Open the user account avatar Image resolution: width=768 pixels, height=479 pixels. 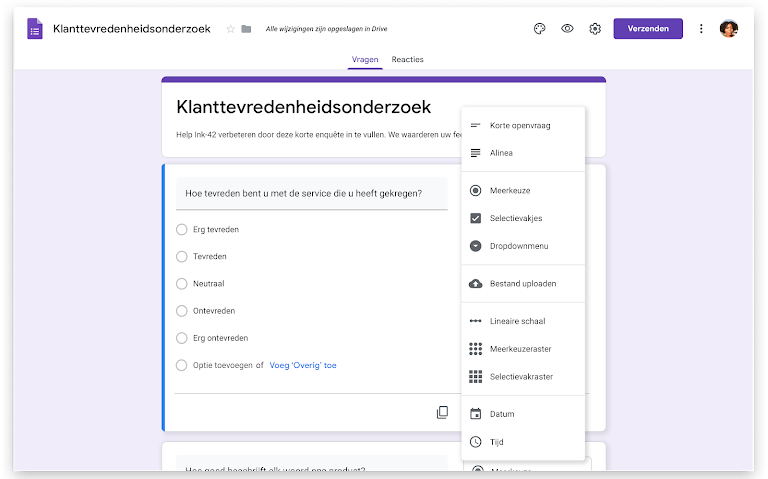(x=729, y=29)
